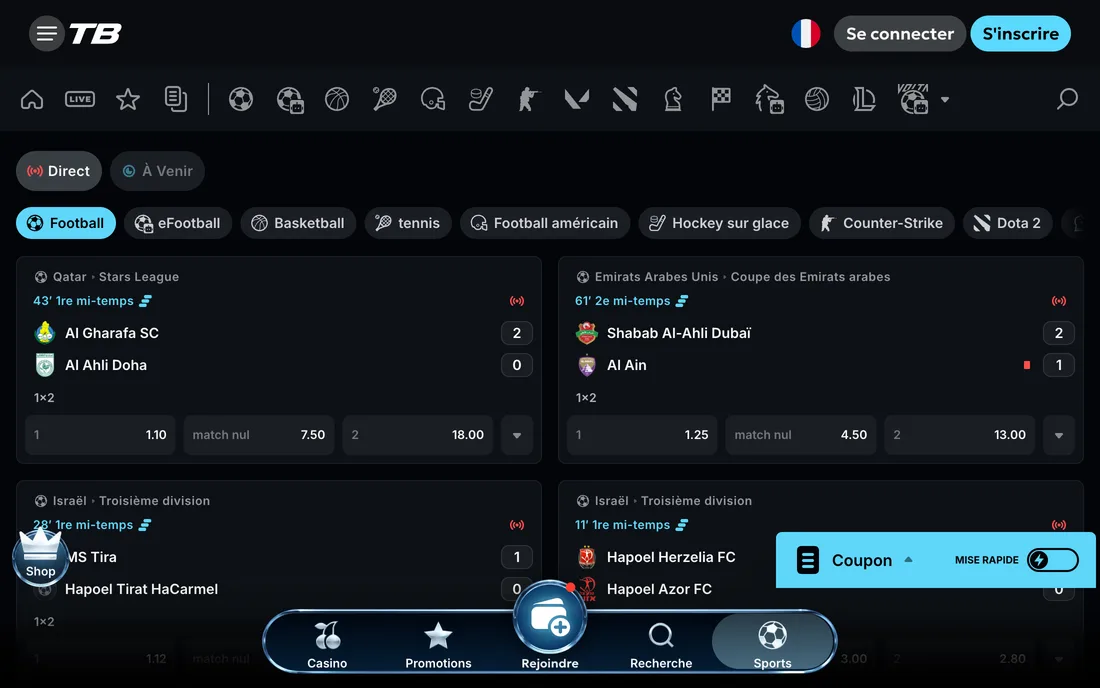Select the Counter-Strike soldier icon
This screenshot has height=688, width=1100.
529,100
